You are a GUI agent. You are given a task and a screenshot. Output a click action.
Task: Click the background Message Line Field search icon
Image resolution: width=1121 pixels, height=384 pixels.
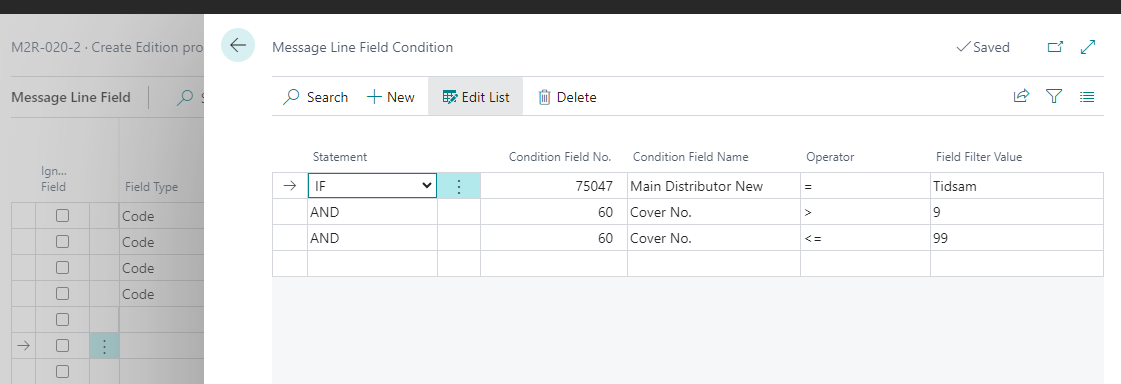click(185, 97)
